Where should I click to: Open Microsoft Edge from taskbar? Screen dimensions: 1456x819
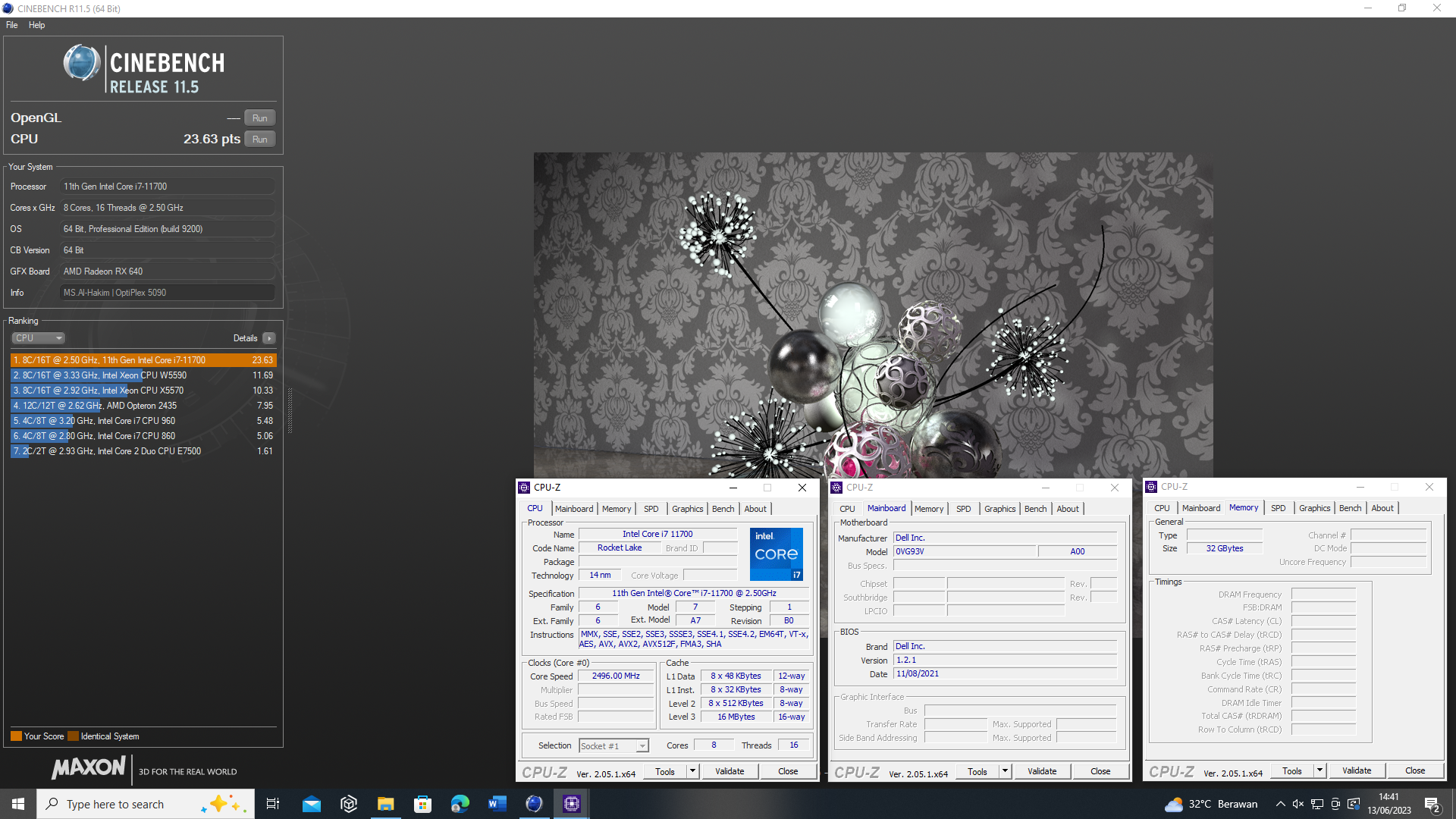[460, 804]
